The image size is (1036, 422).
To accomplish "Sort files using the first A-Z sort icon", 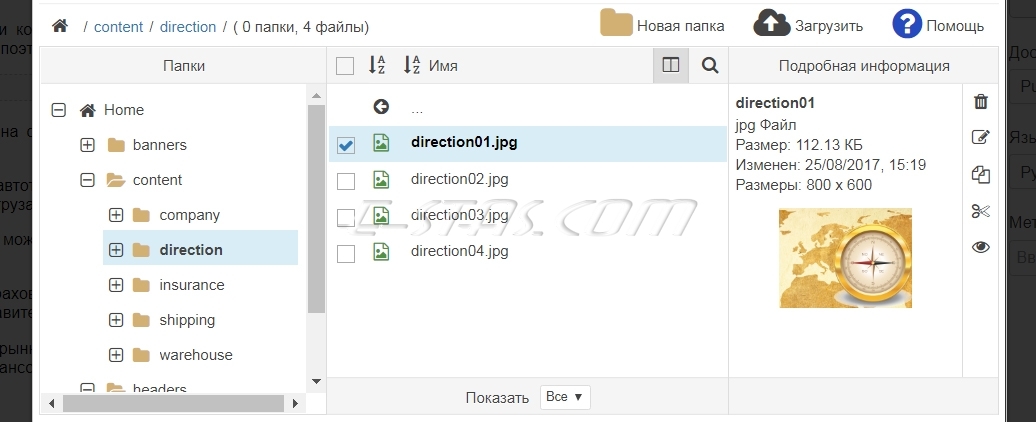I will point(377,65).
